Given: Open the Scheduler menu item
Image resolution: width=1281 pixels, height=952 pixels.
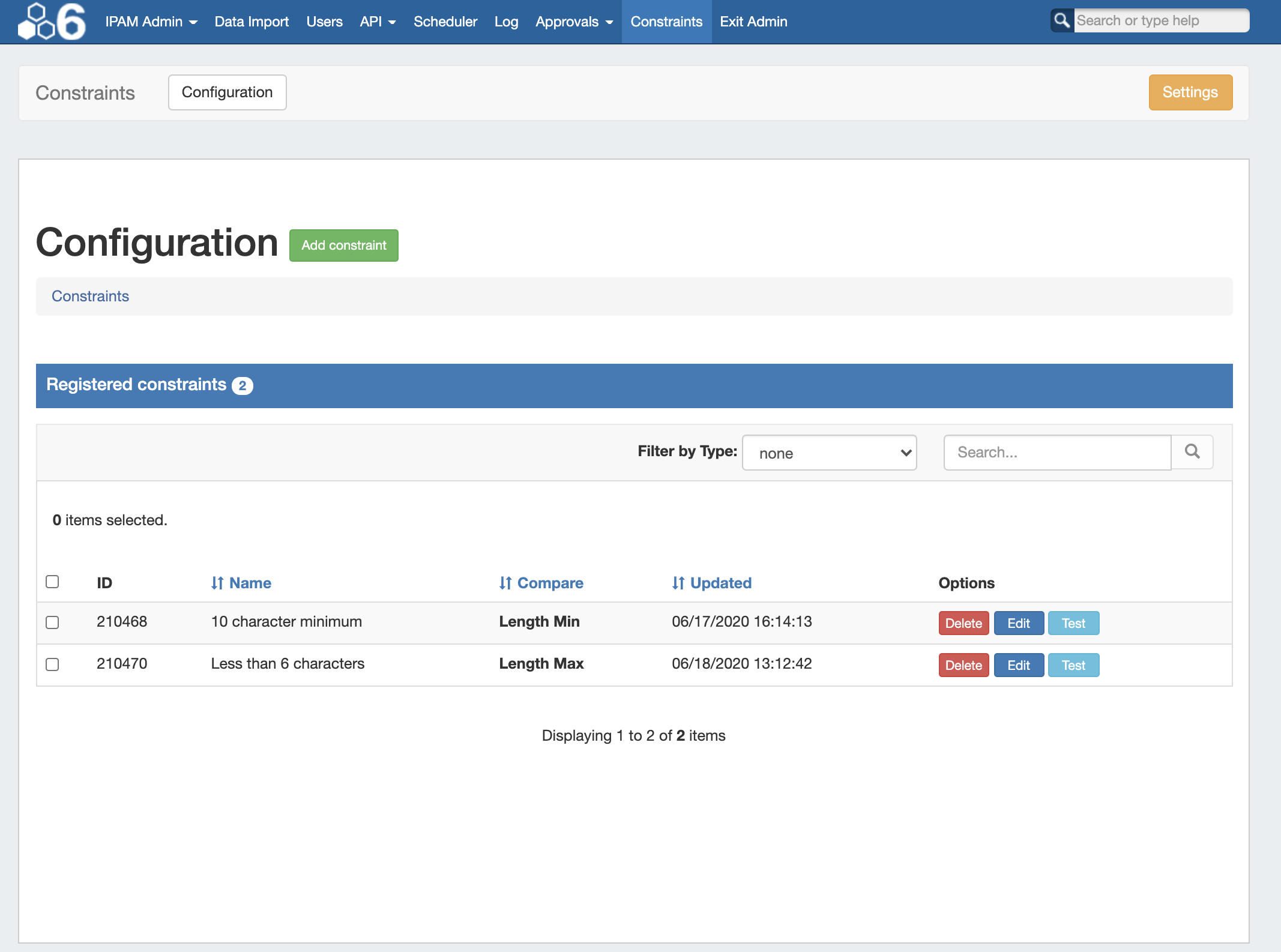Looking at the screenshot, I should coord(445,22).
